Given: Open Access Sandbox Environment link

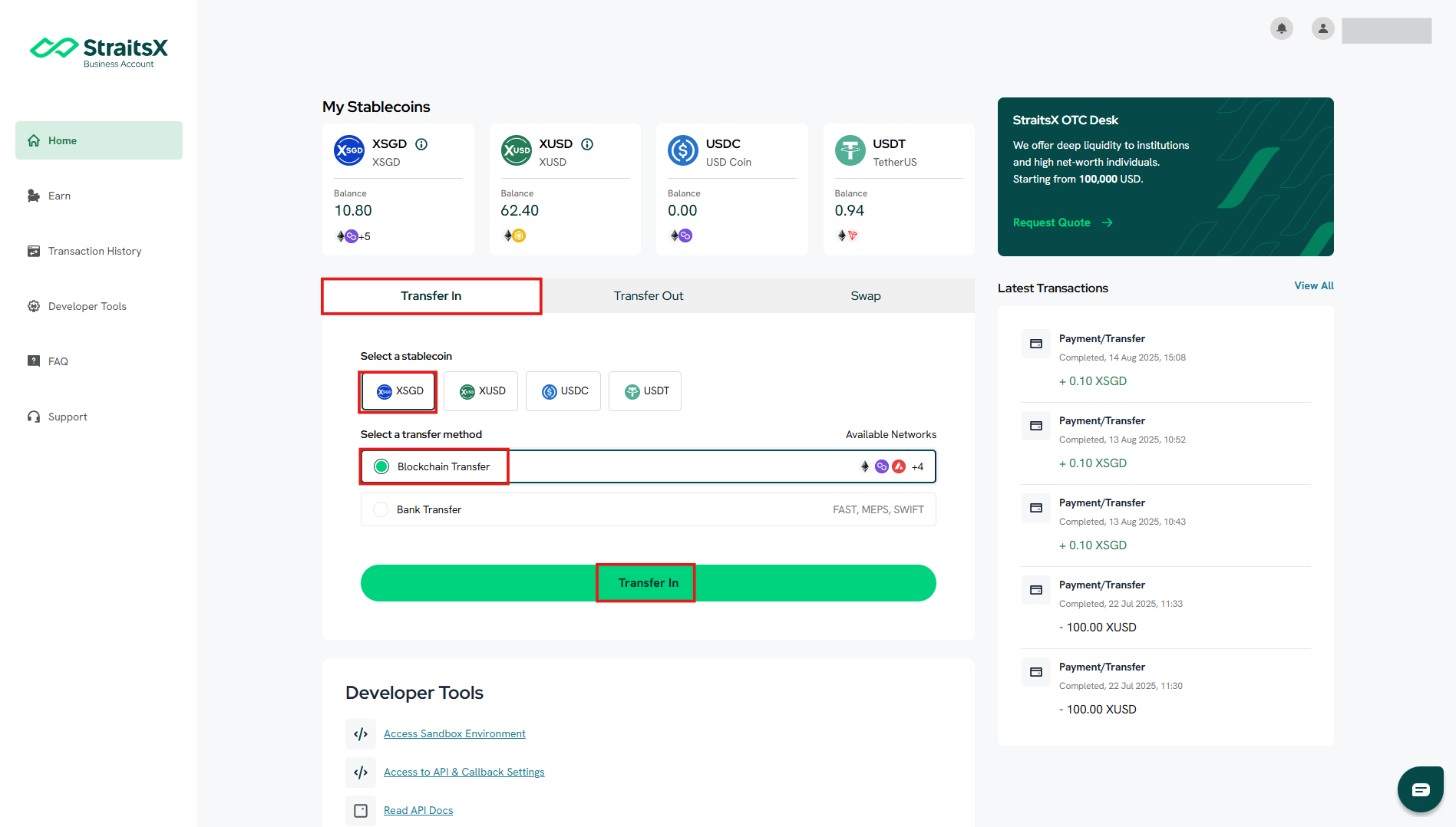Looking at the screenshot, I should coord(454,734).
